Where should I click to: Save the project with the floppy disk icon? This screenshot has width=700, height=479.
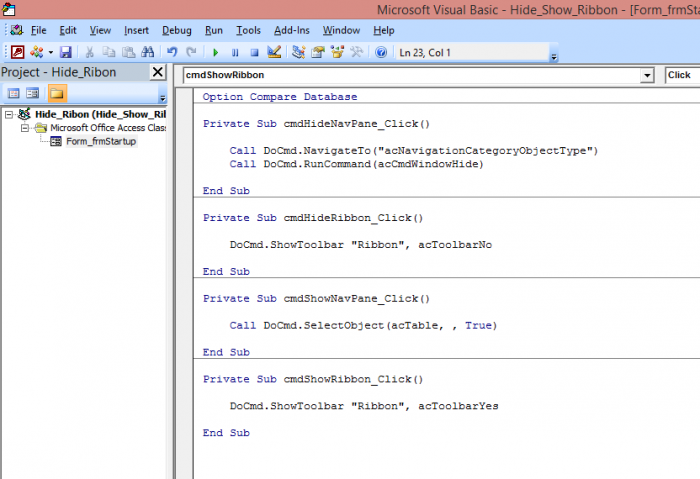pos(65,51)
